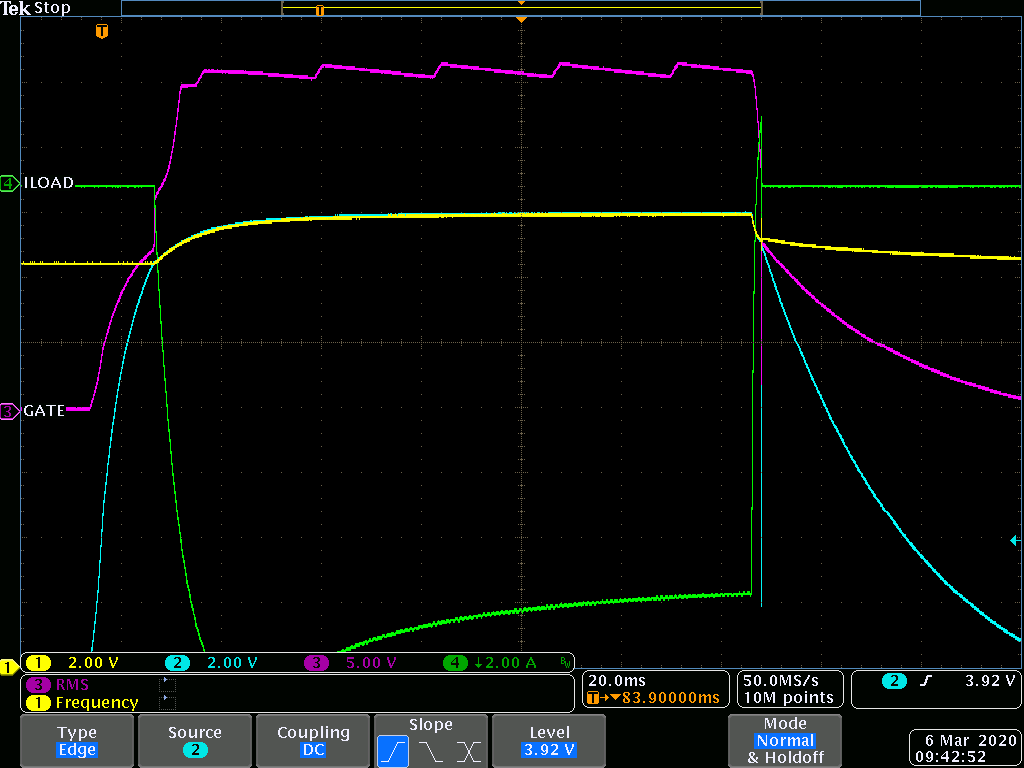
Task: Click the bandwidth limit BW icon
Action: coord(564,664)
